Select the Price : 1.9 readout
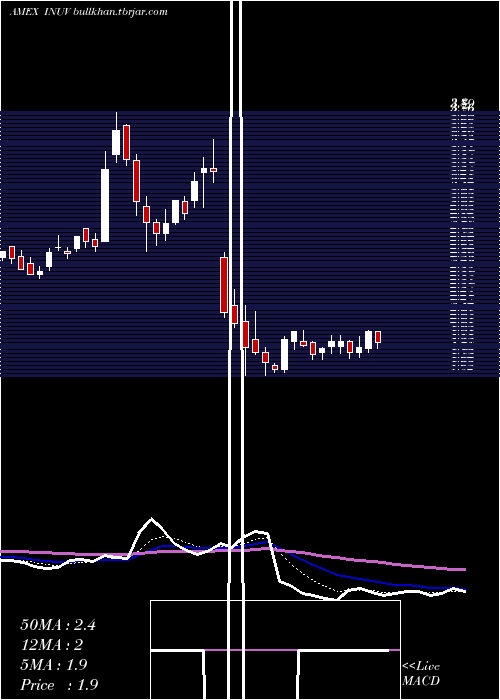The height and width of the screenshot is (700, 500). tap(59, 685)
